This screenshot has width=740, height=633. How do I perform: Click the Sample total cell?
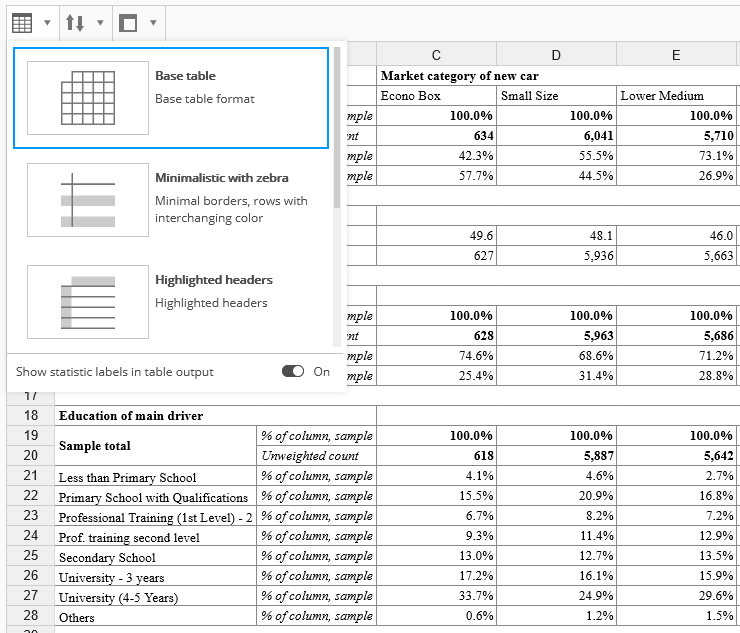tap(156, 446)
